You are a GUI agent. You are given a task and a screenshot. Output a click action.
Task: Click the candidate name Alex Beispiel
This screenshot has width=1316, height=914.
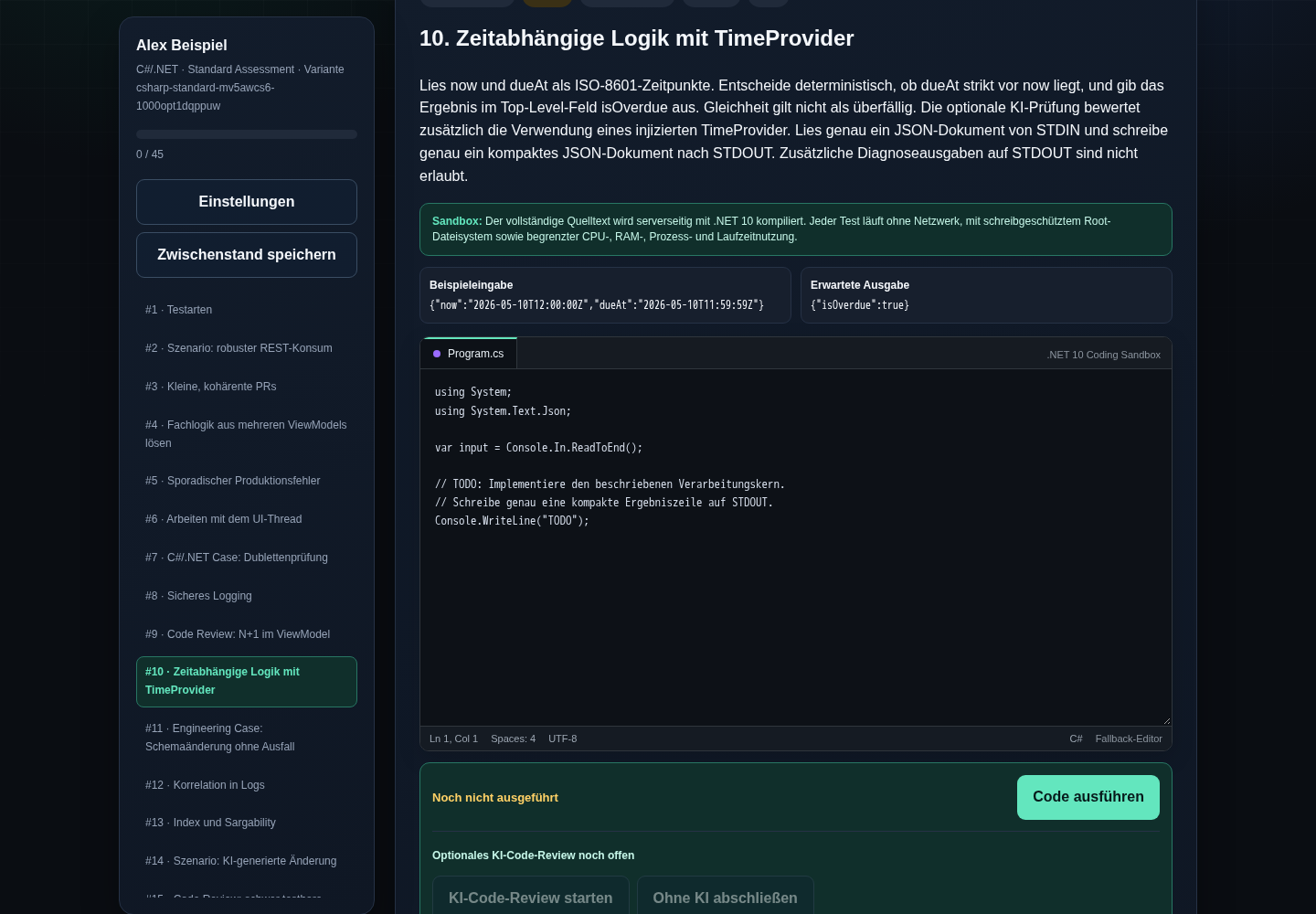pos(182,45)
